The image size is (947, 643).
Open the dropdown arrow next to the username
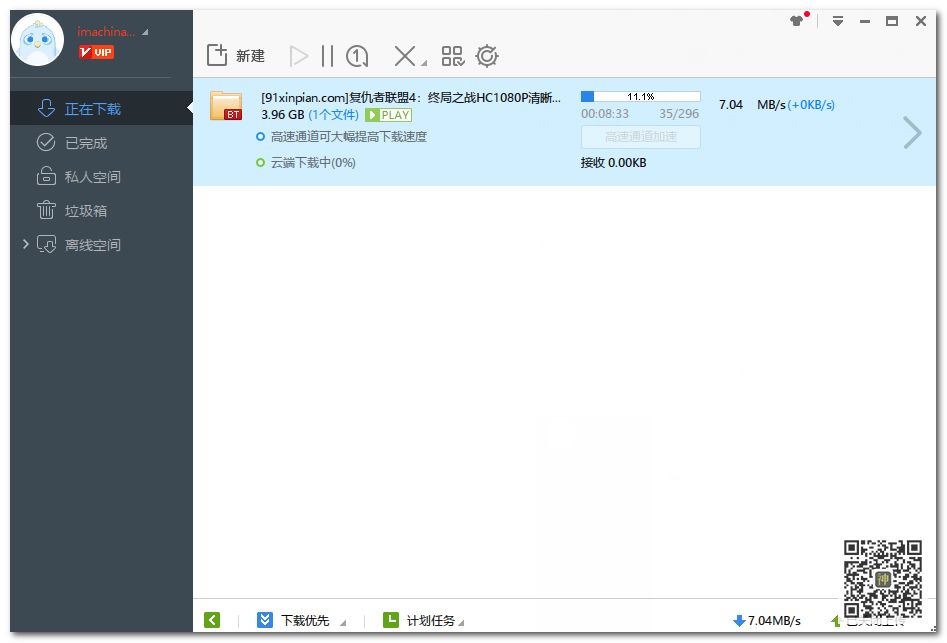(x=145, y=32)
